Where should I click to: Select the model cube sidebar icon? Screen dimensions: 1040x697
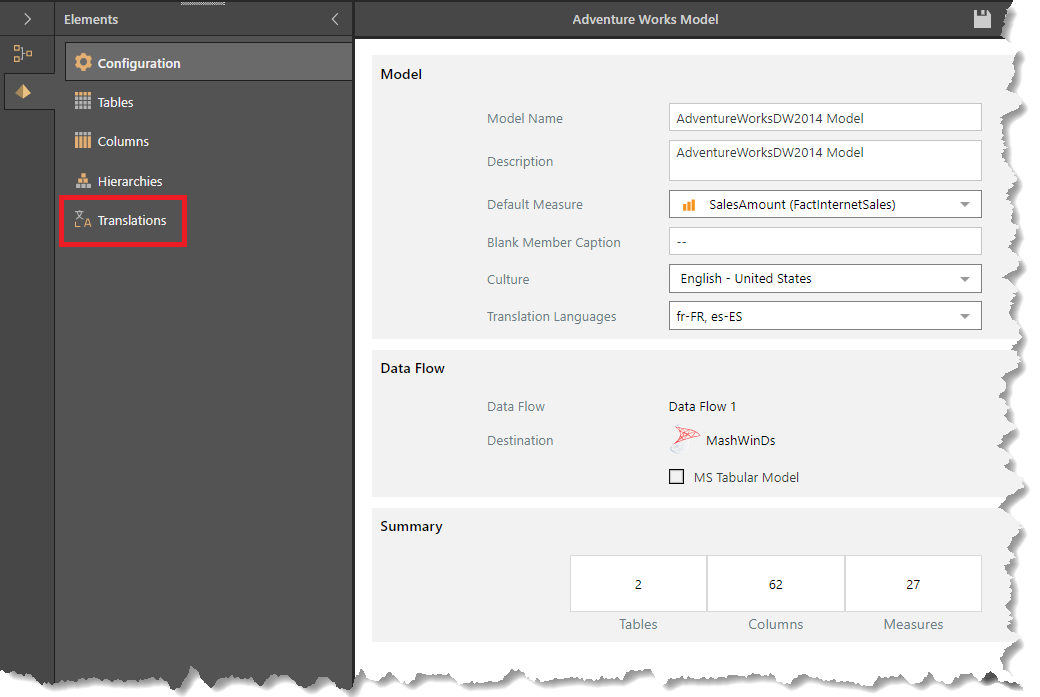coord(22,92)
